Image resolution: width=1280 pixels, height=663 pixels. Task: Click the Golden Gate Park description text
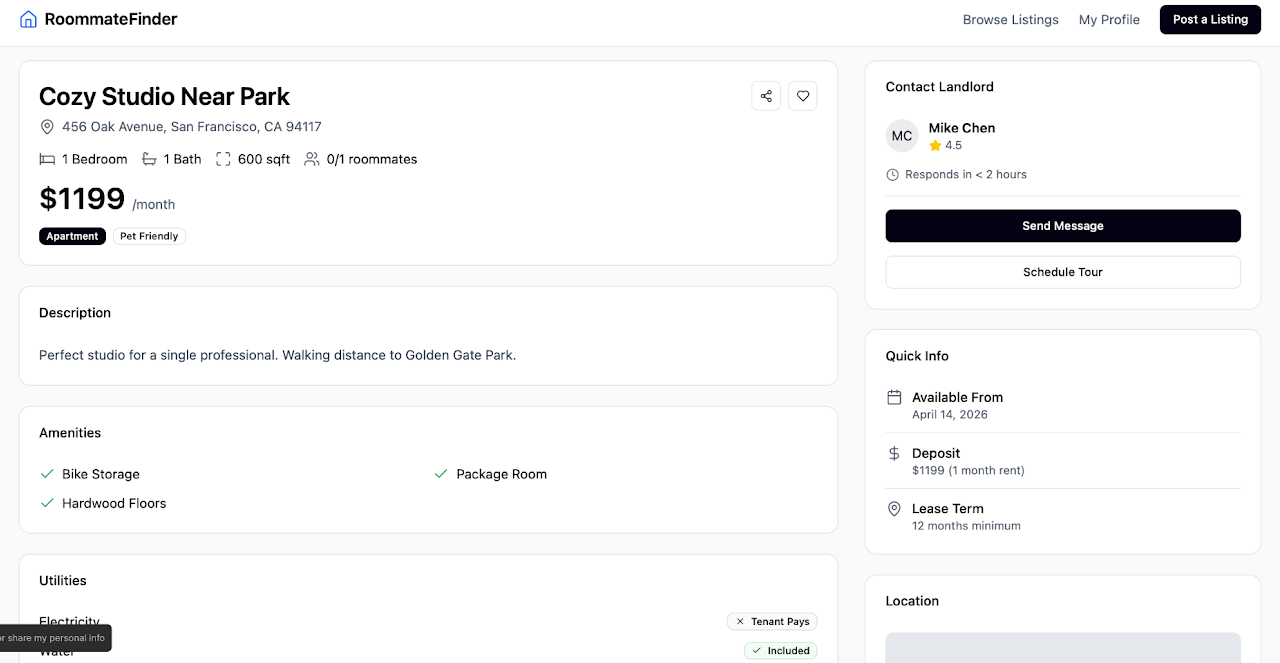[x=278, y=355]
